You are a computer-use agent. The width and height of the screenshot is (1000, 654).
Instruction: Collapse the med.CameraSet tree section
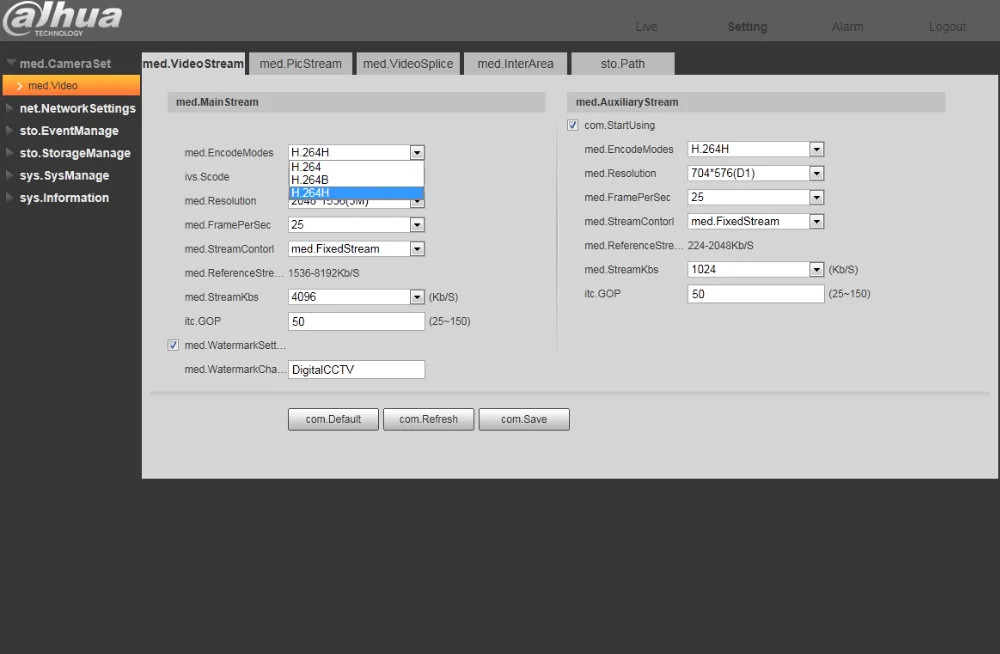coord(11,63)
